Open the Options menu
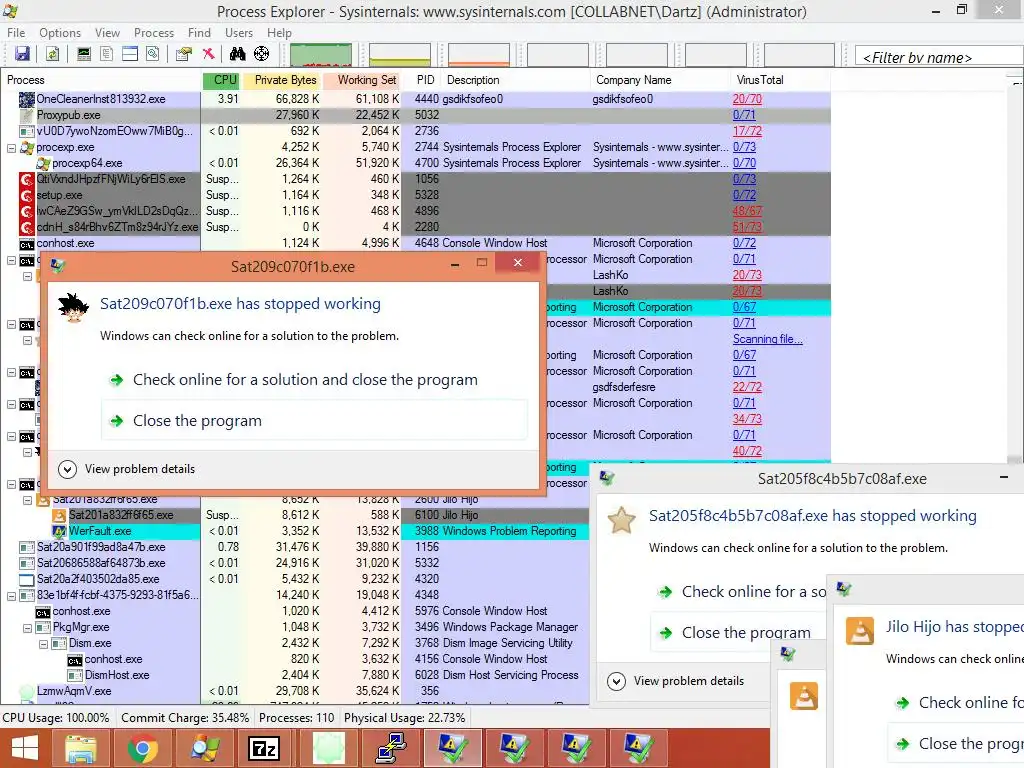The width and height of the screenshot is (1024, 768). [x=60, y=33]
